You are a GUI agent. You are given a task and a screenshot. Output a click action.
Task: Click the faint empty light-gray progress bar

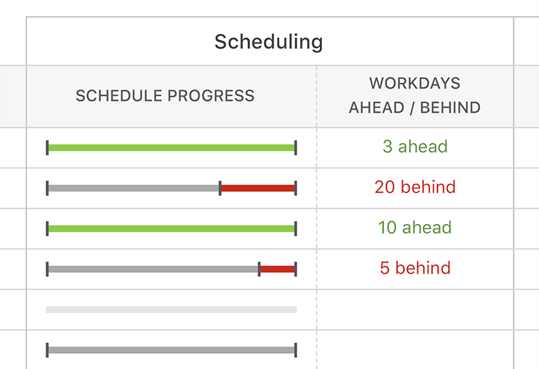click(x=171, y=310)
